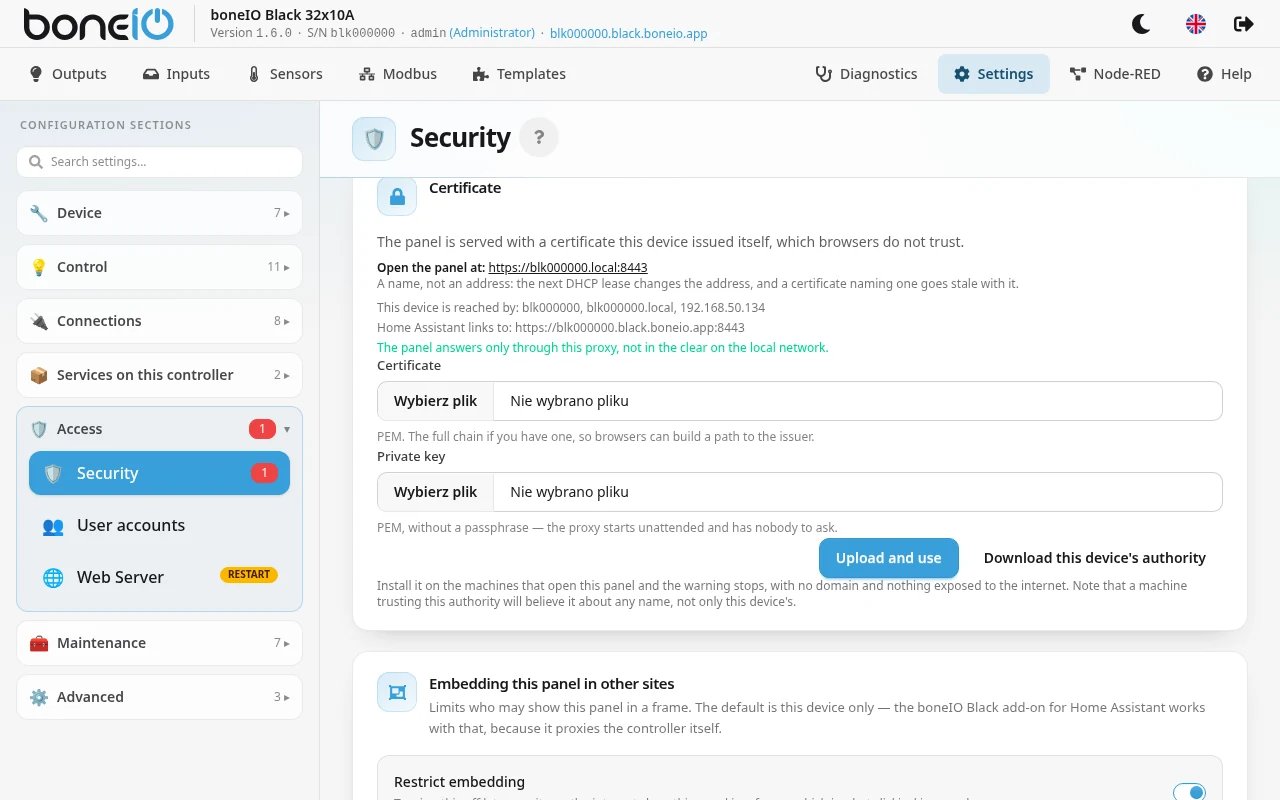Open the Inputs tab

(176, 74)
